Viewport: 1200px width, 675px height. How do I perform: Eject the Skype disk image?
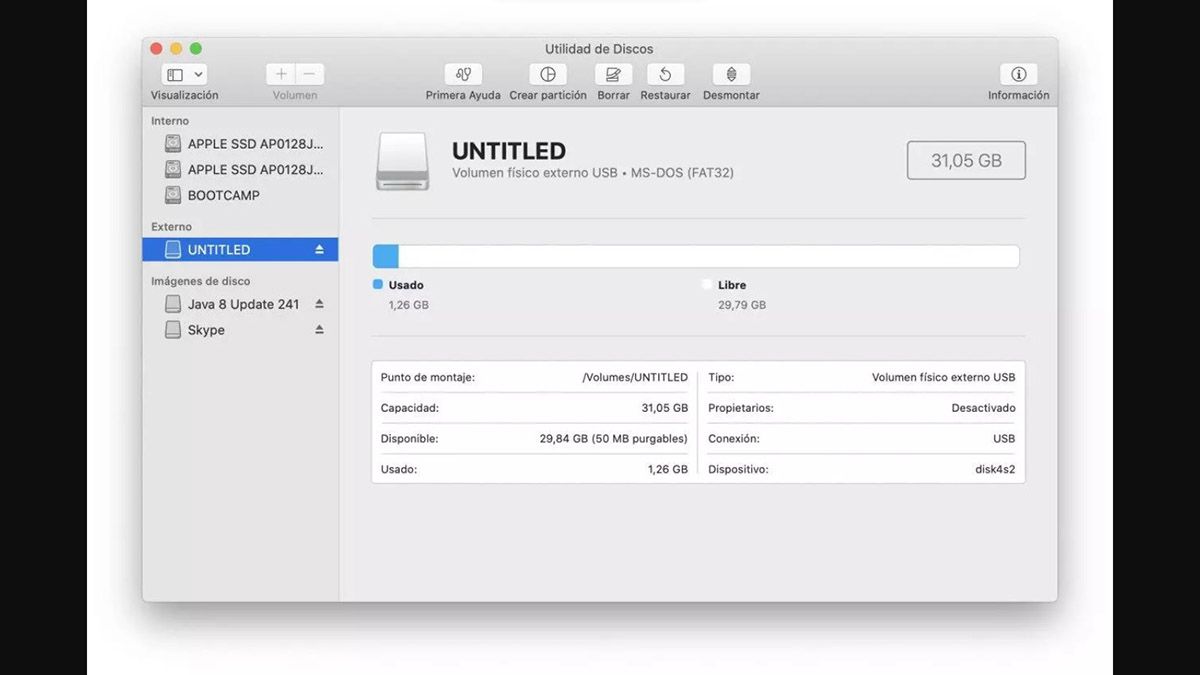coord(320,330)
